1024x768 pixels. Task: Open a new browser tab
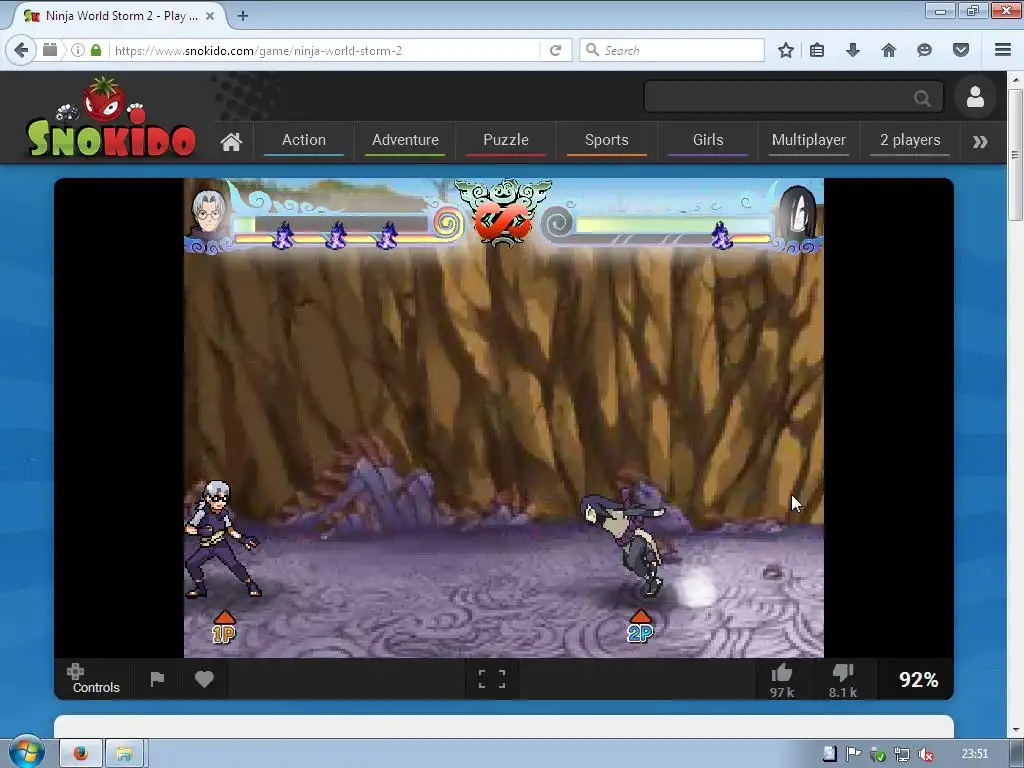pos(242,16)
